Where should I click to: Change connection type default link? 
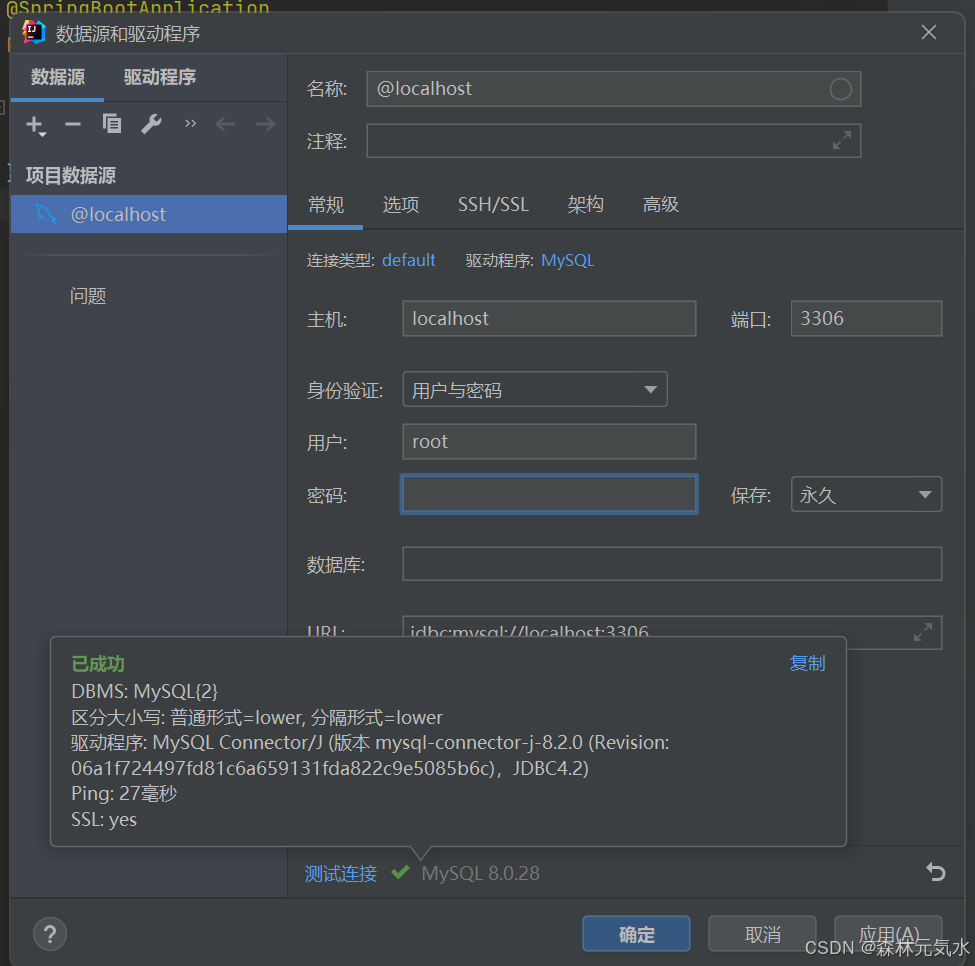pos(408,260)
